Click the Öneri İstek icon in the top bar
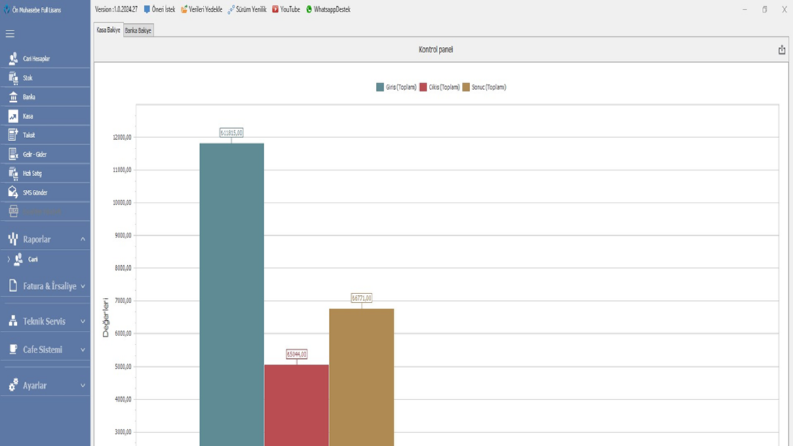Image resolution: width=793 pixels, height=446 pixels. pyautogui.click(x=147, y=9)
